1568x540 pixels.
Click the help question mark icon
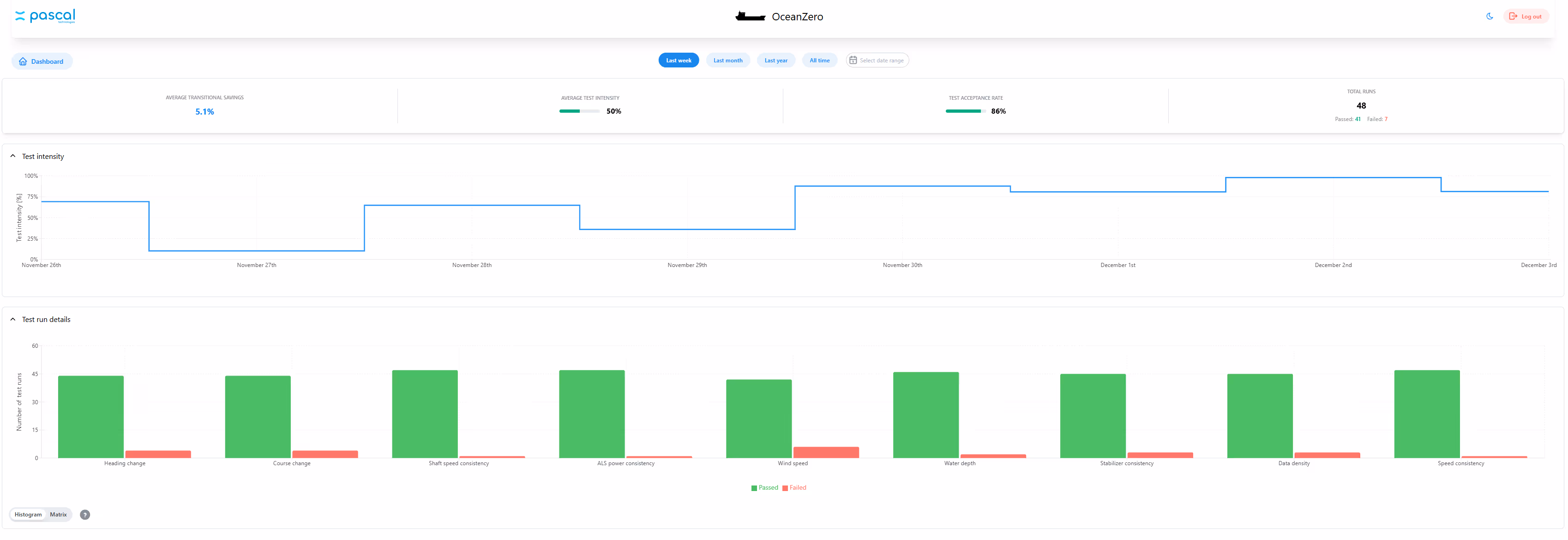[84, 515]
